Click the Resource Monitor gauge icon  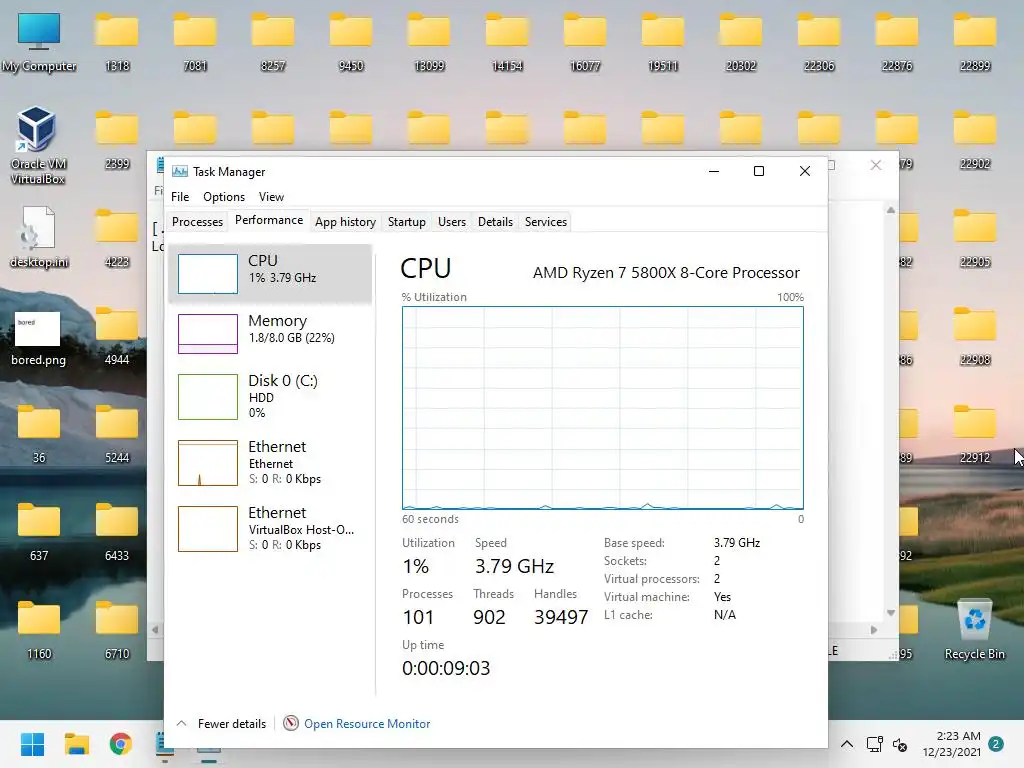pos(291,723)
